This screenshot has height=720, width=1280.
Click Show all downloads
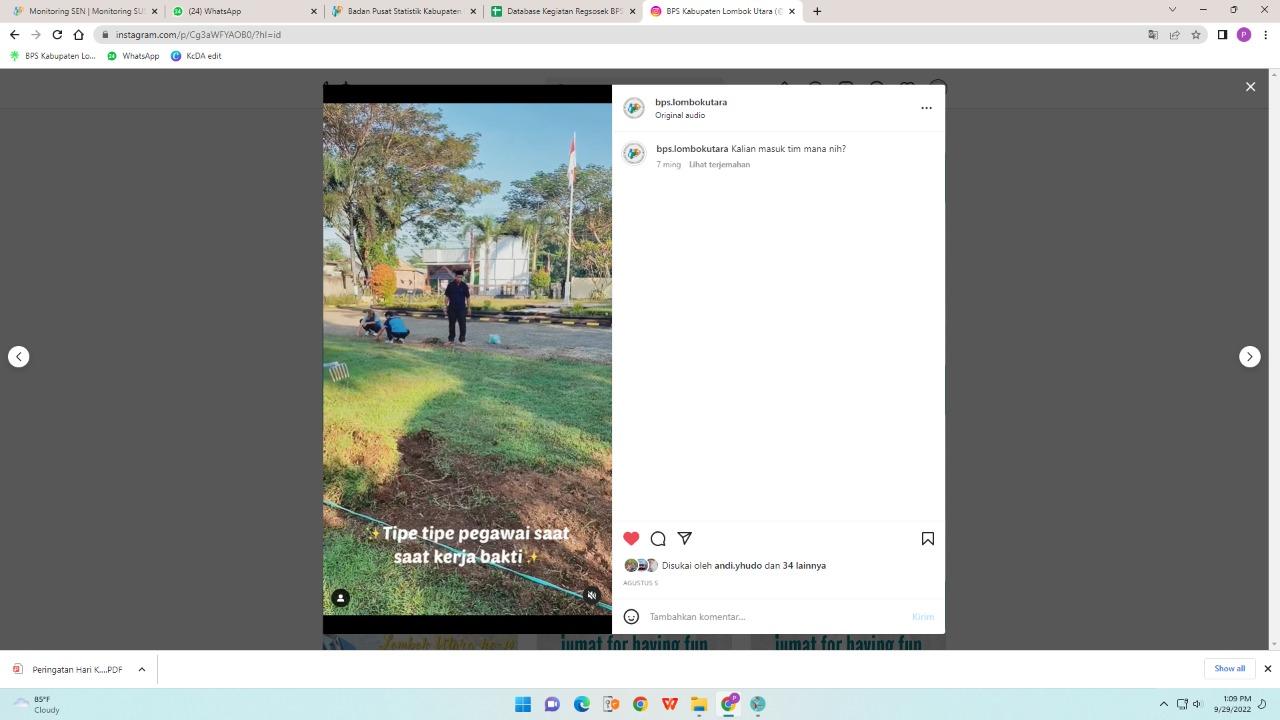(x=1230, y=668)
